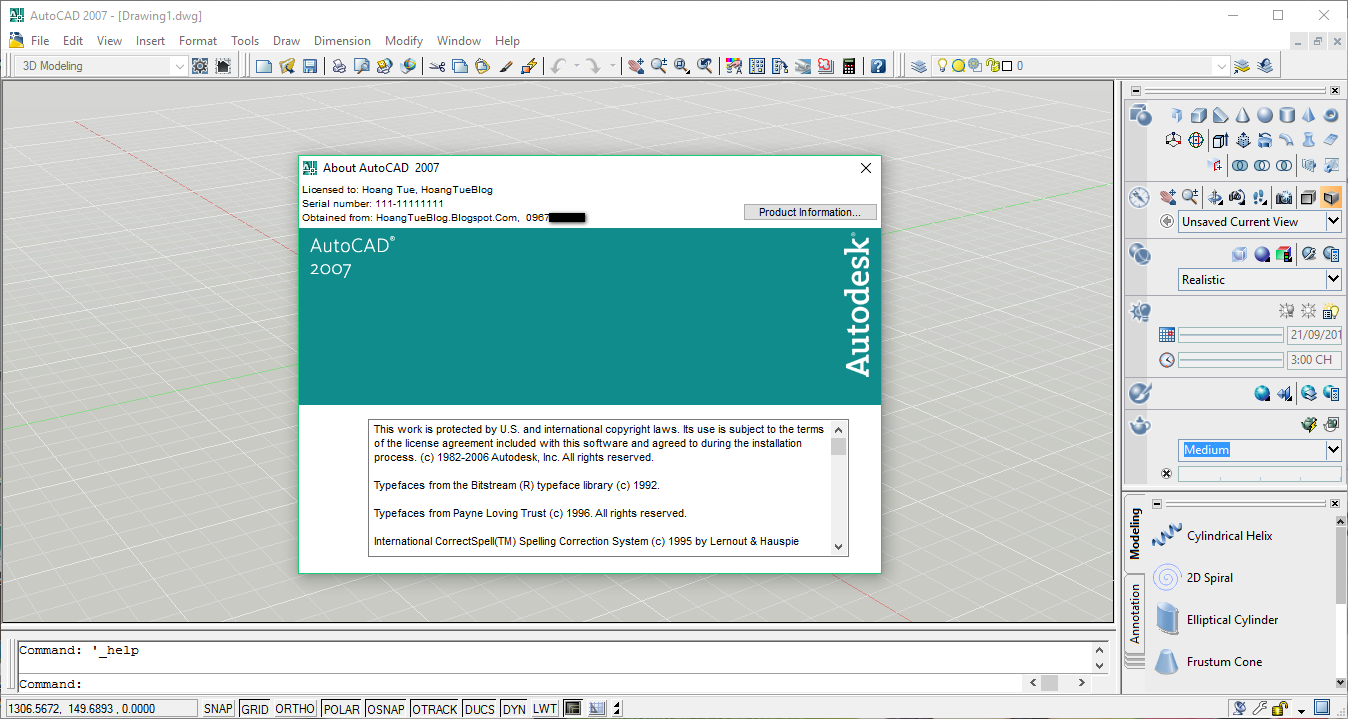Click the Workspace settings gear icon
The image size is (1348, 719).
(200, 66)
